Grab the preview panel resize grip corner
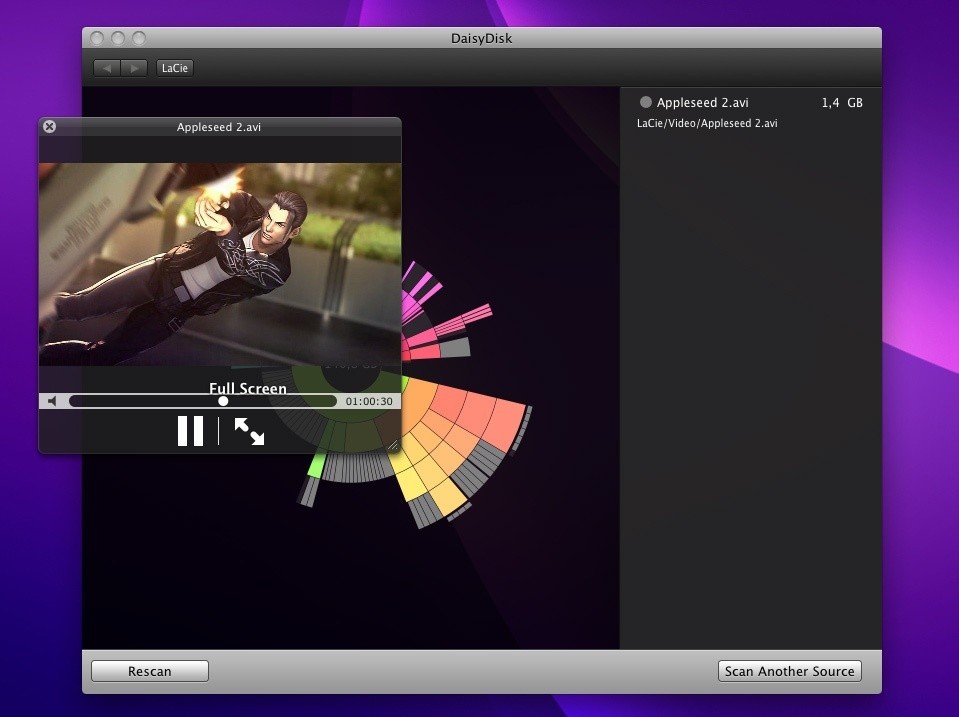Image resolution: width=959 pixels, height=717 pixels. (393, 446)
